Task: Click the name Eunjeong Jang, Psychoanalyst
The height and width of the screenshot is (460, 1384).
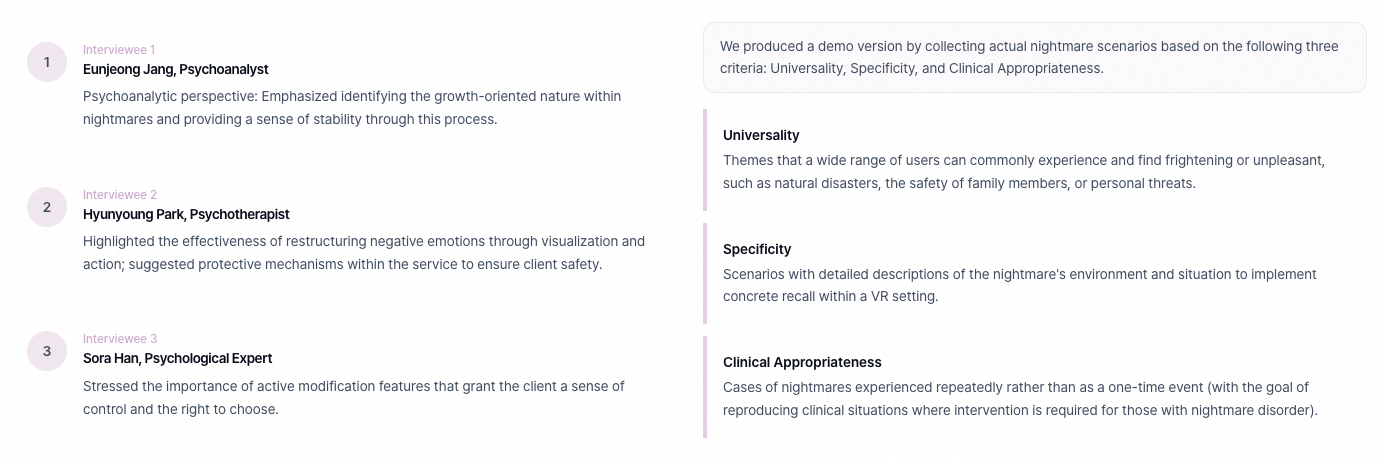Action: click(176, 70)
